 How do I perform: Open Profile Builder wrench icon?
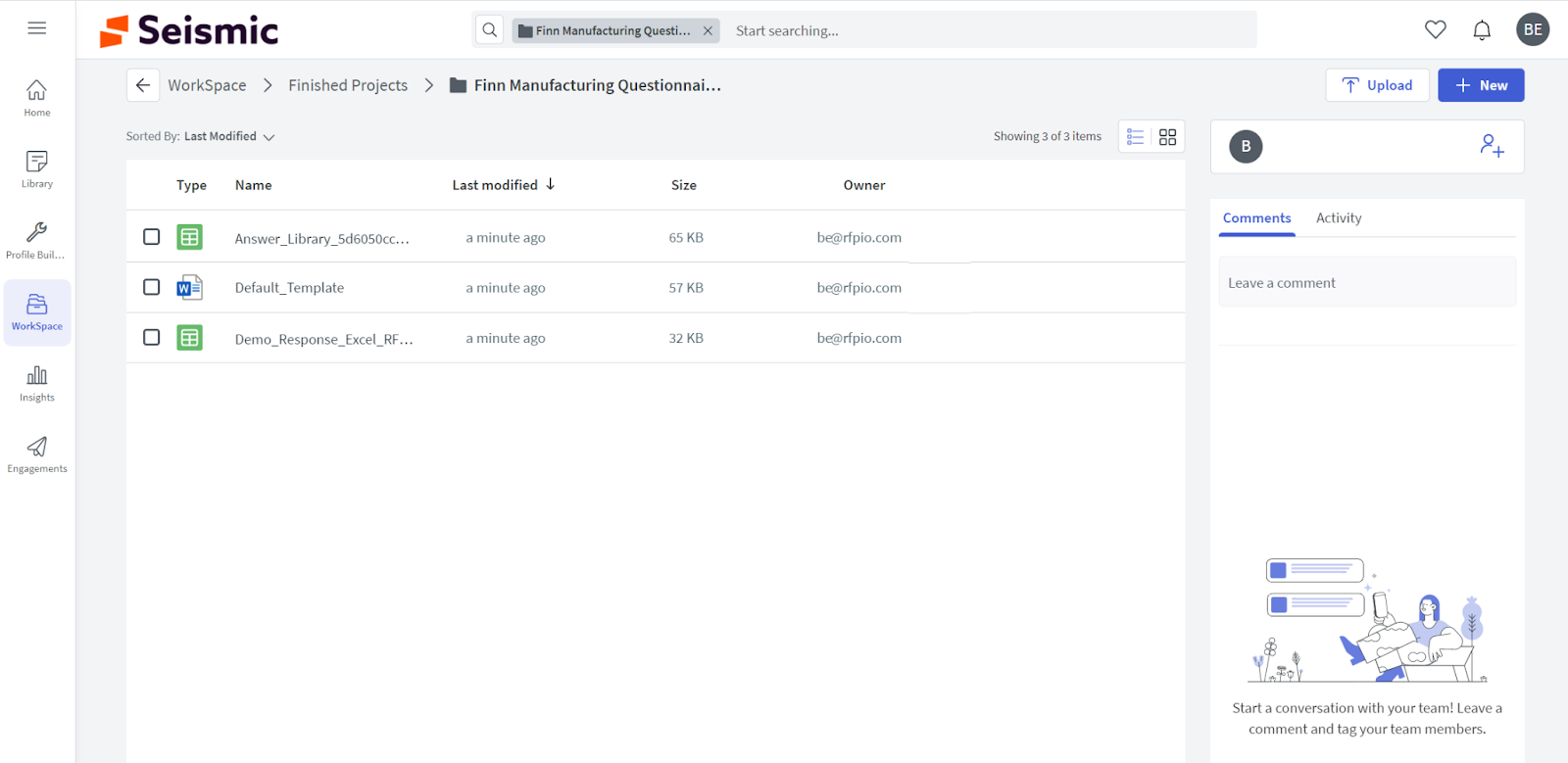[36, 232]
